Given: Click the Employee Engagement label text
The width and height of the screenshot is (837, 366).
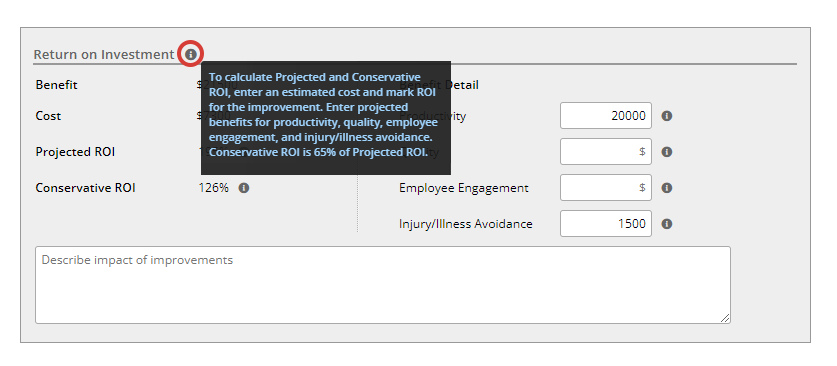Looking at the screenshot, I should click(464, 188).
